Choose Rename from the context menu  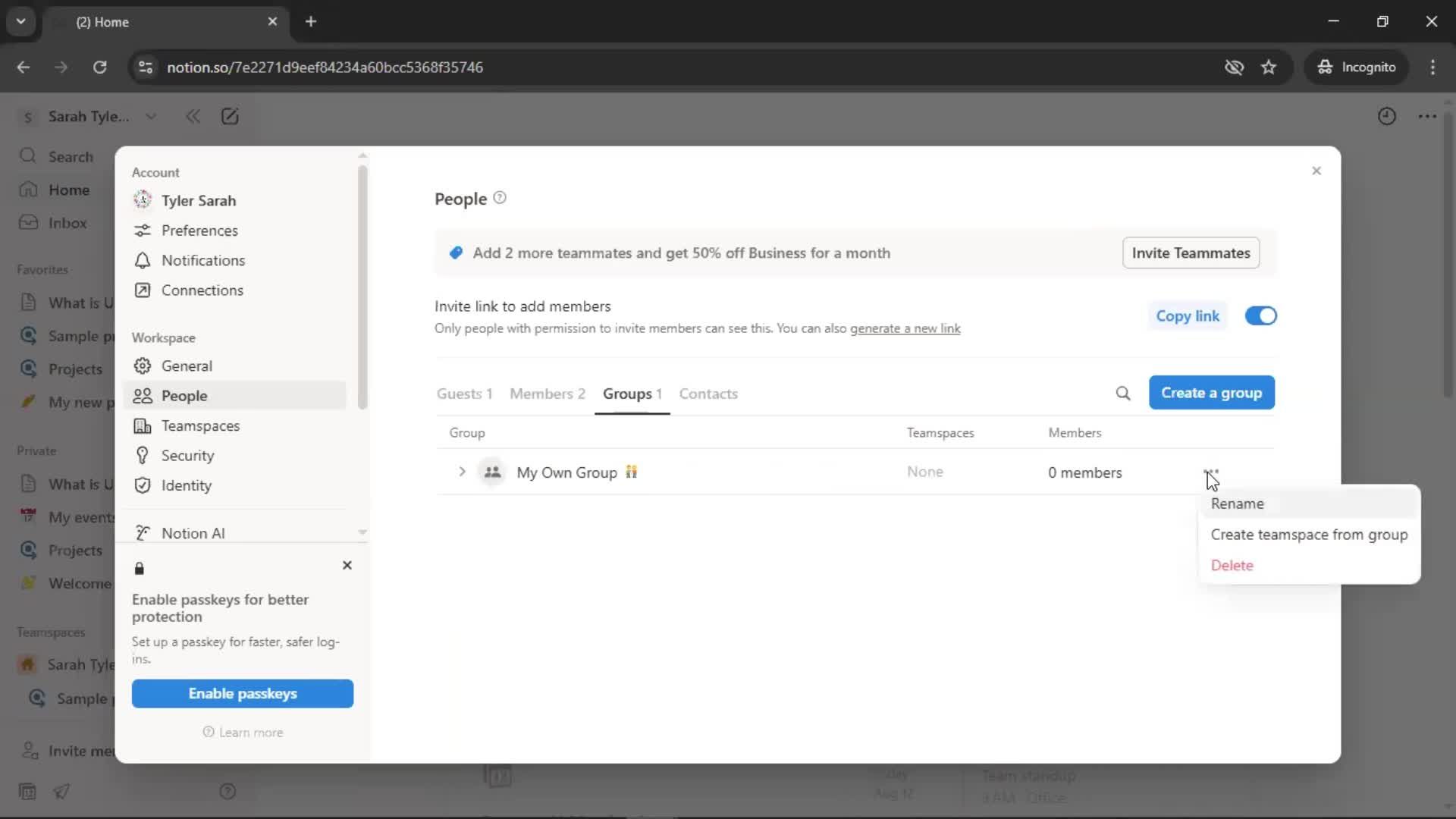pos(1309,504)
